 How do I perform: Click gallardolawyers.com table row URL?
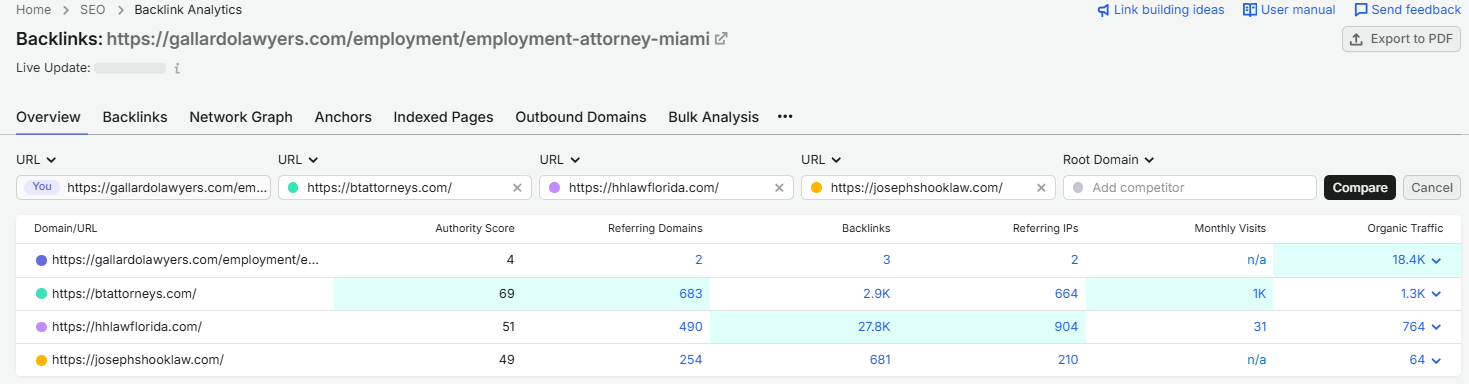coord(185,260)
